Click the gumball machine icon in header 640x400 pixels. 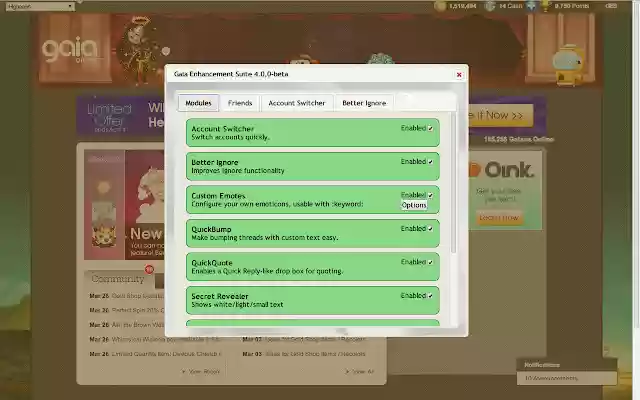(569, 65)
